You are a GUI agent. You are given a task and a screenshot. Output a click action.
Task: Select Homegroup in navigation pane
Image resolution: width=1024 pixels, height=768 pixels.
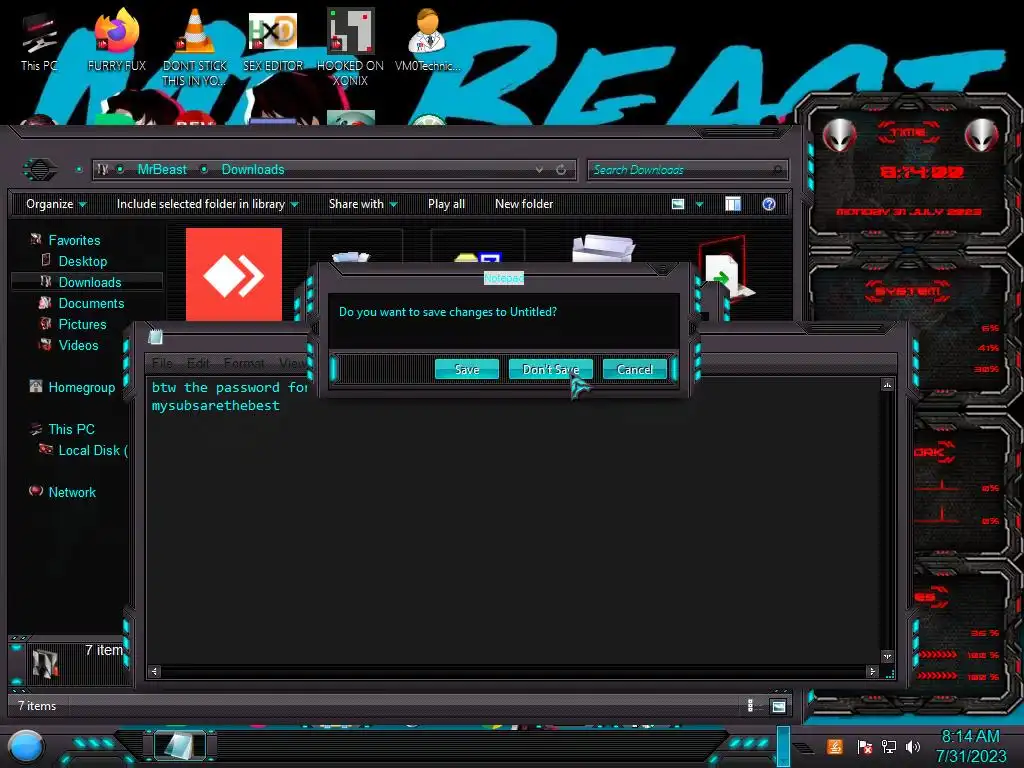click(82, 387)
